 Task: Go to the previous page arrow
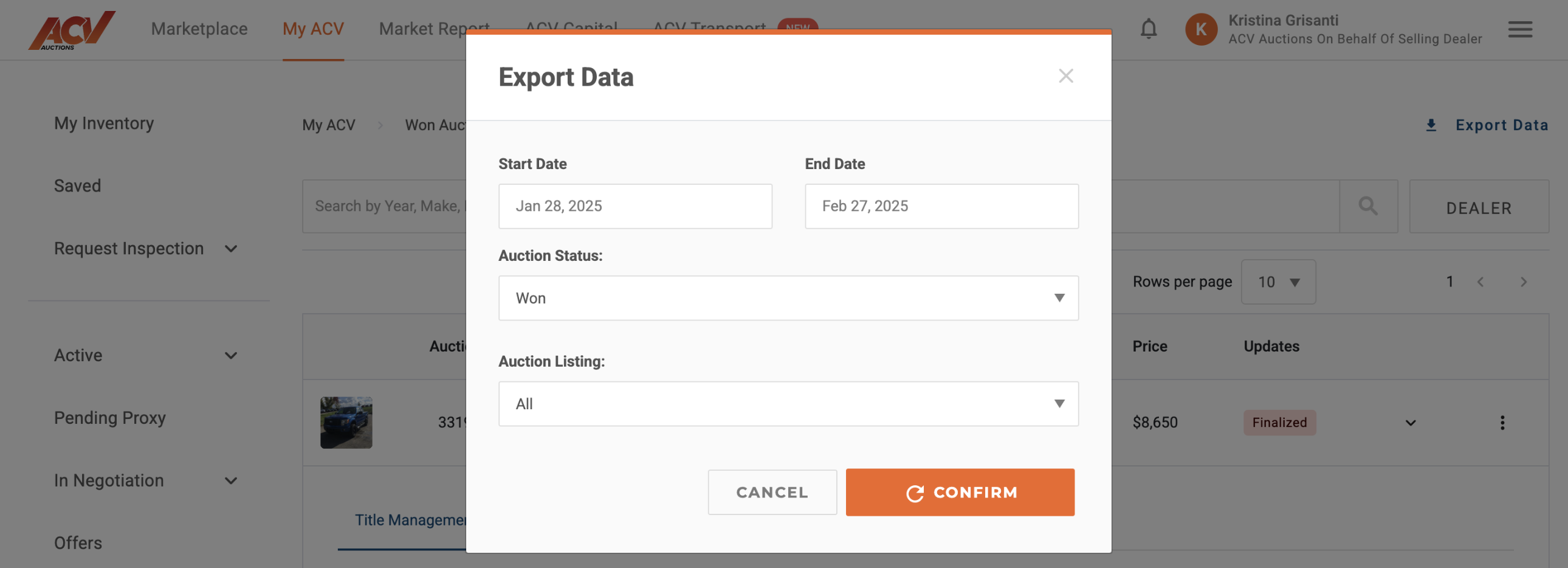coord(1480,282)
